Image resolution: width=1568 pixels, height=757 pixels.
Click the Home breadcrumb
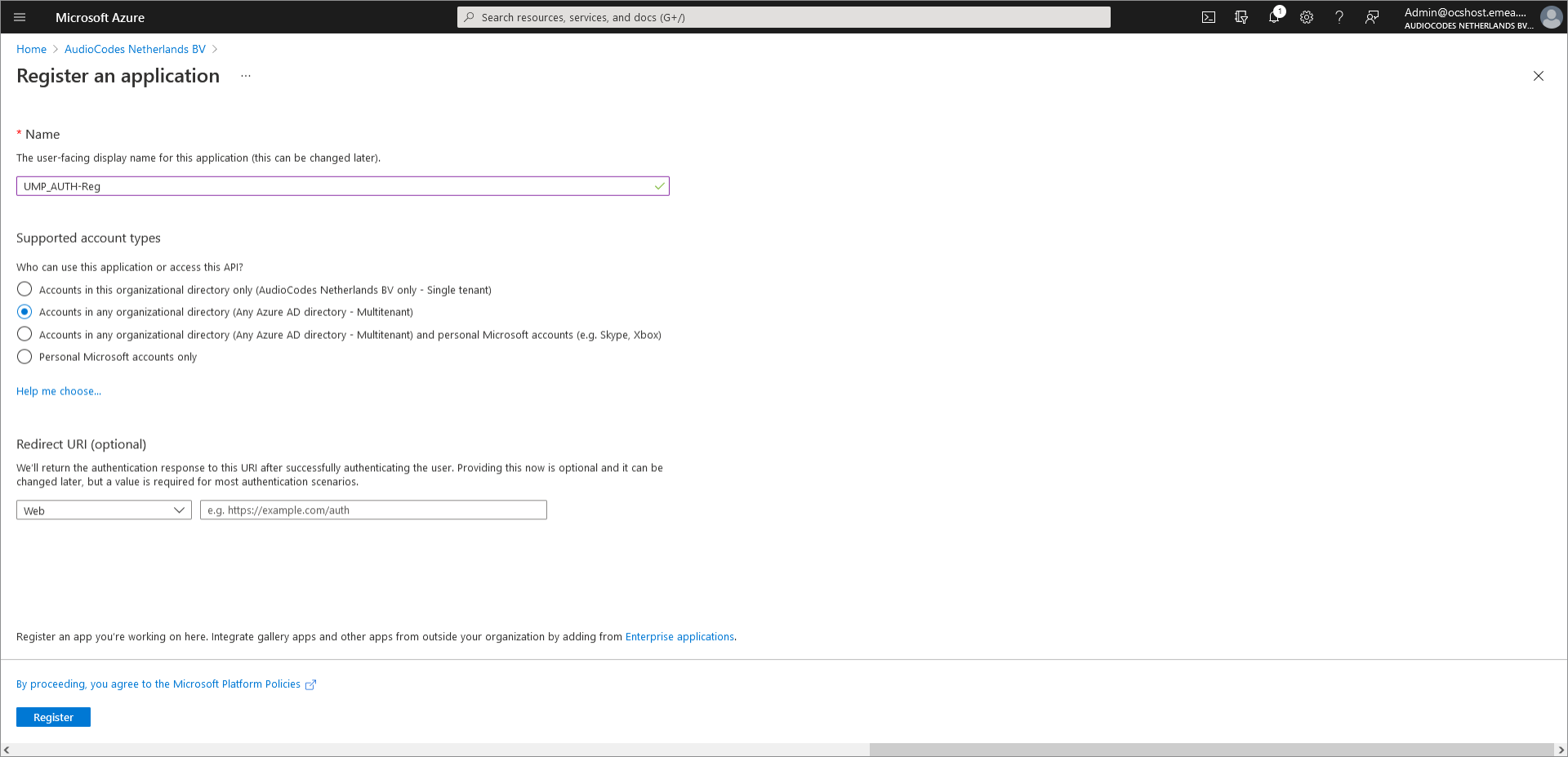[31, 49]
